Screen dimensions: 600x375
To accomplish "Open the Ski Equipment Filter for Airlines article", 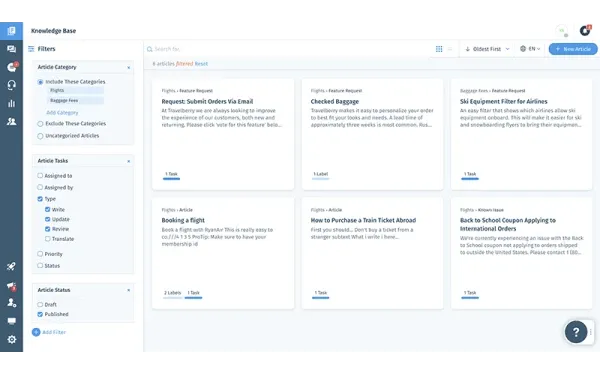I will point(504,101).
